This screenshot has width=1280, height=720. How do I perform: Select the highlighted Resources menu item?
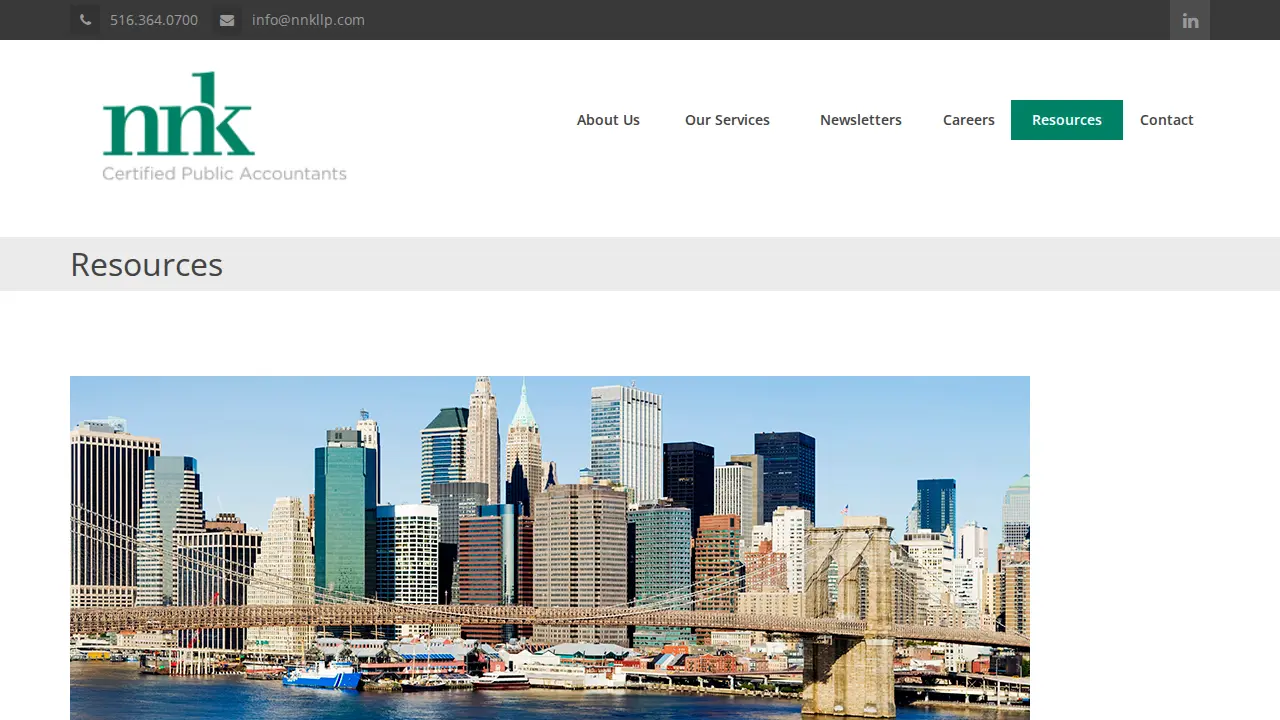1067,120
